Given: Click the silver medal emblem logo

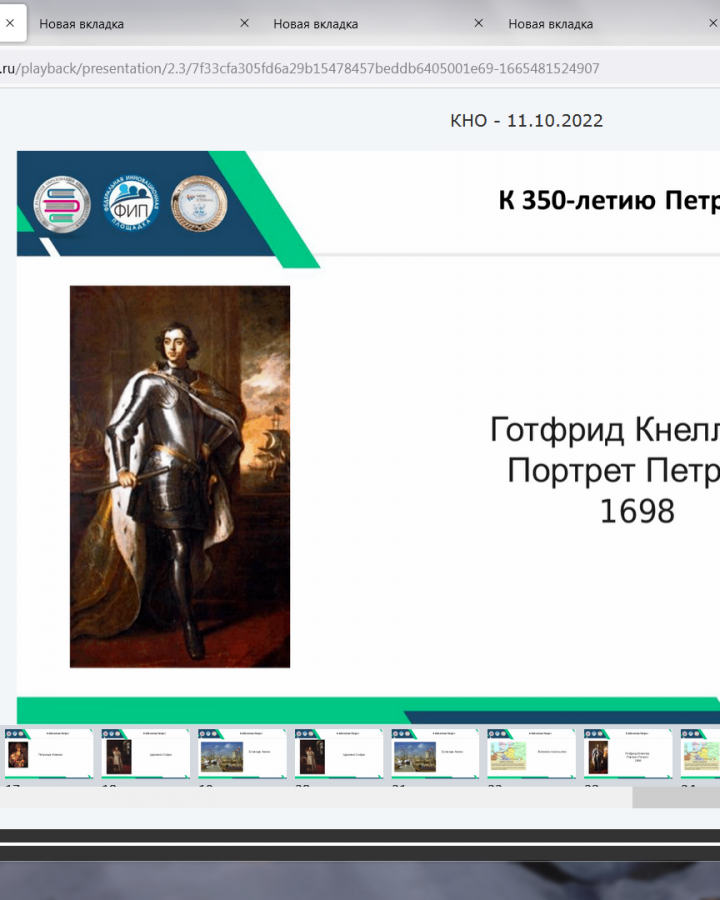Looking at the screenshot, I should tap(199, 203).
